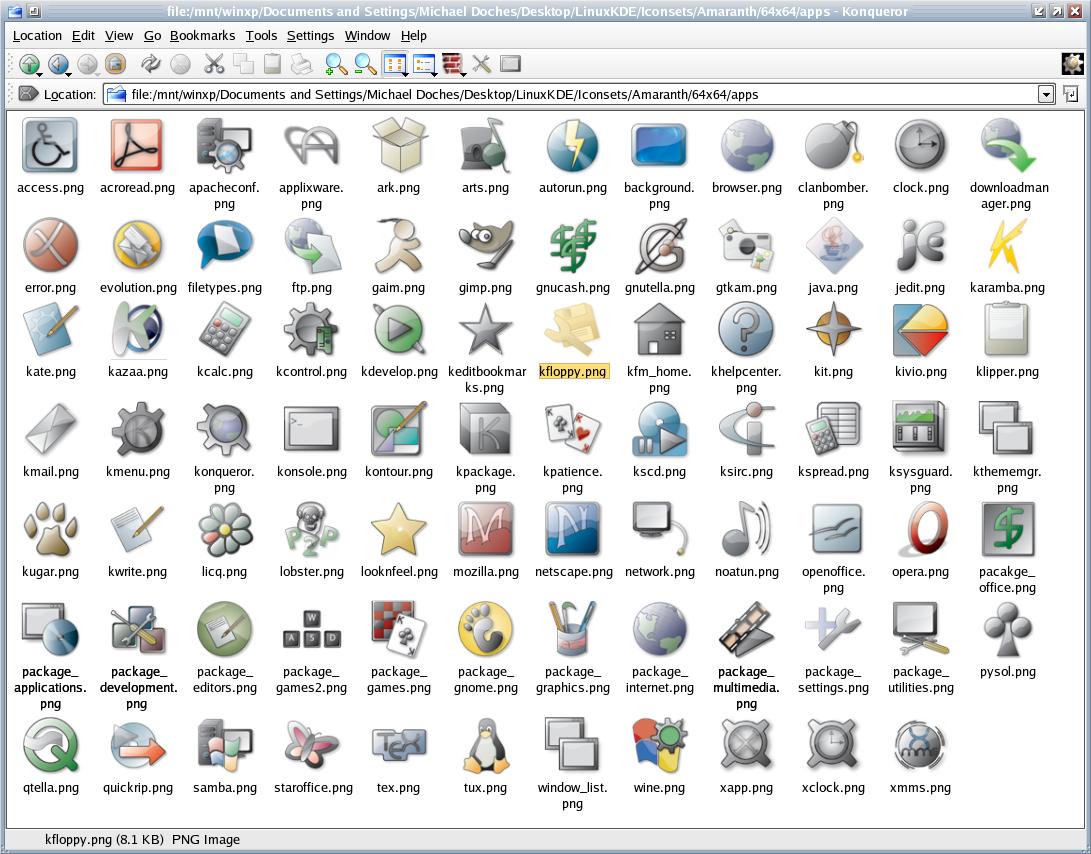The height and width of the screenshot is (854, 1091).
Task: Click the greyed-out Forward arrow button
Action: pyautogui.click(x=88, y=64)
